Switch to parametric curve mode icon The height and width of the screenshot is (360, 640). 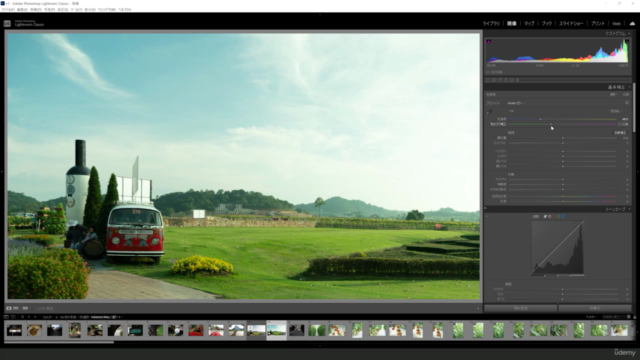pyautogui.click(x=545, y=216)
